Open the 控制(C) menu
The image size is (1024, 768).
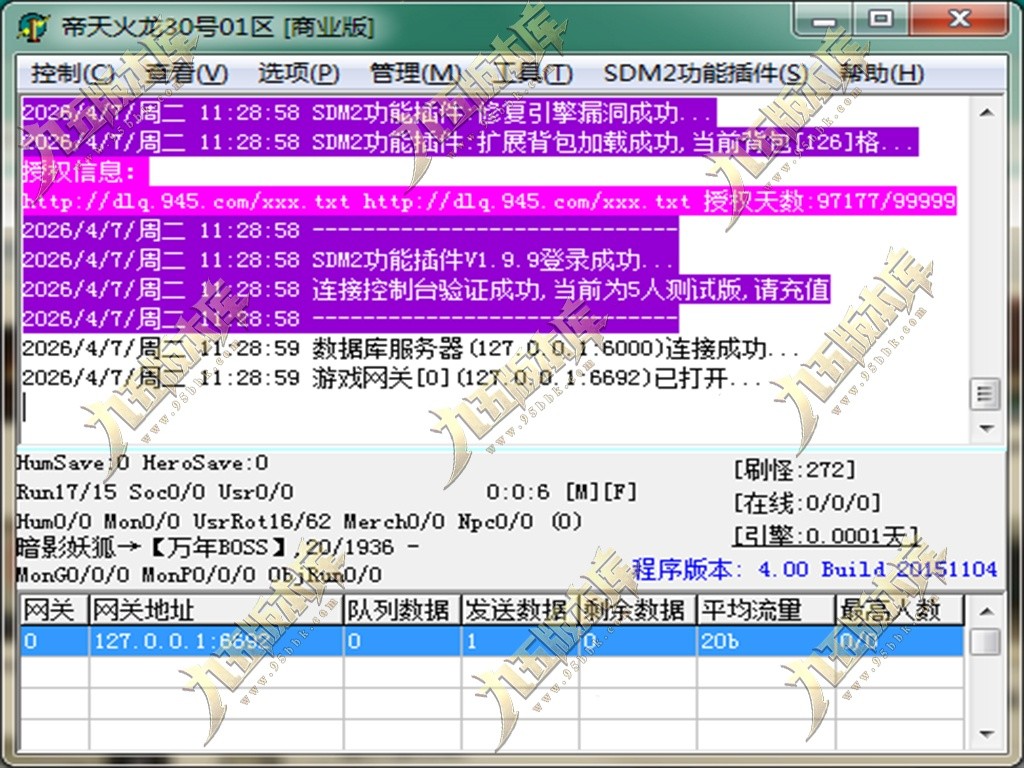(73, 73)
